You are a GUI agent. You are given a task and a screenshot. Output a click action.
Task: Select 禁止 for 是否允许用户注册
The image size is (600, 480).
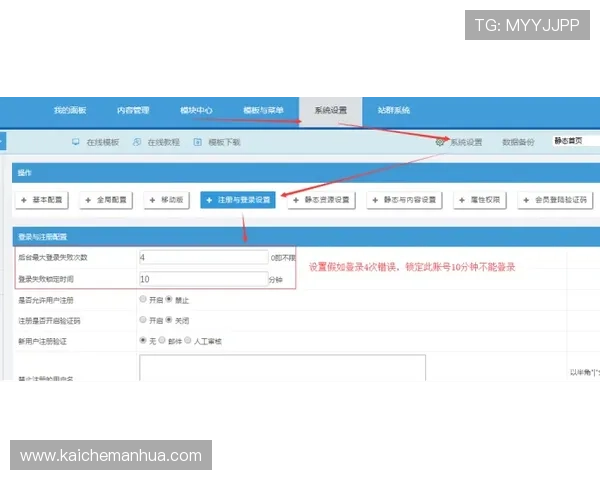[x=169, y=299]
